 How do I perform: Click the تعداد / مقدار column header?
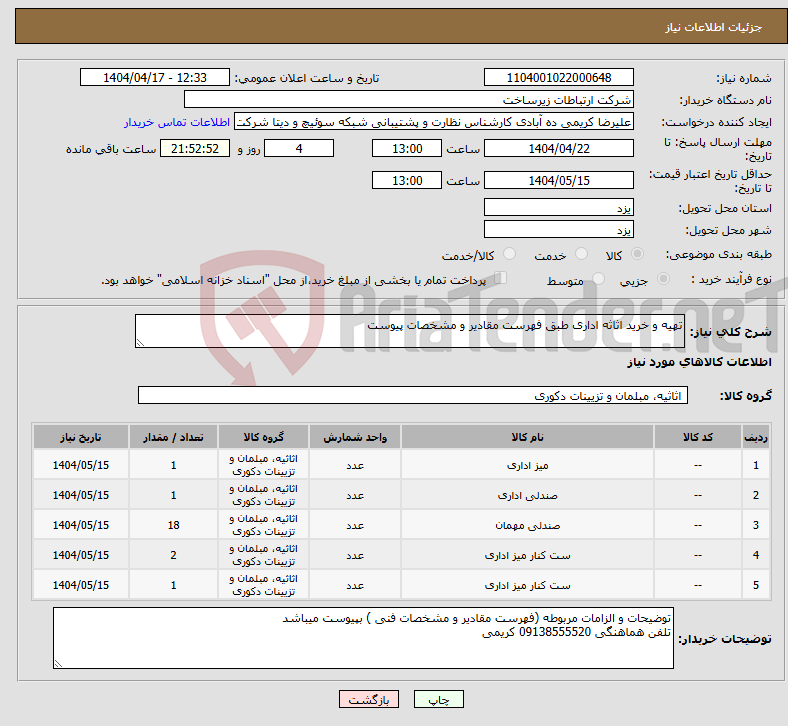[173, 437]
